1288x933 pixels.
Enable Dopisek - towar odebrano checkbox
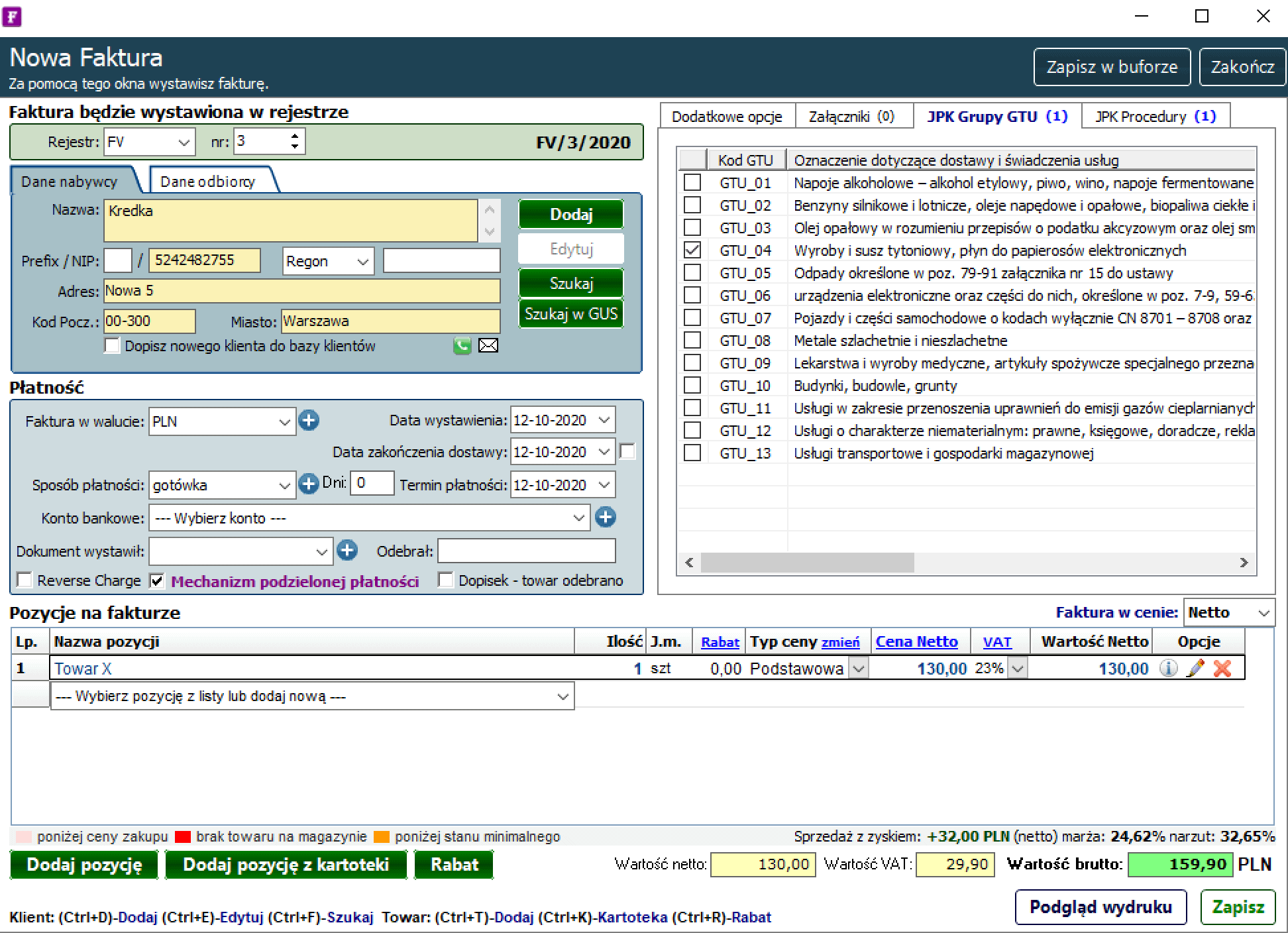pos(446,580)
